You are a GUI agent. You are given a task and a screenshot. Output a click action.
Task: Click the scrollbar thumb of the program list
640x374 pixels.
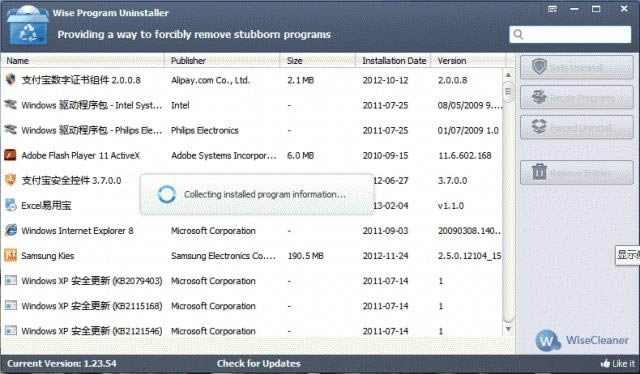[508, 91]
